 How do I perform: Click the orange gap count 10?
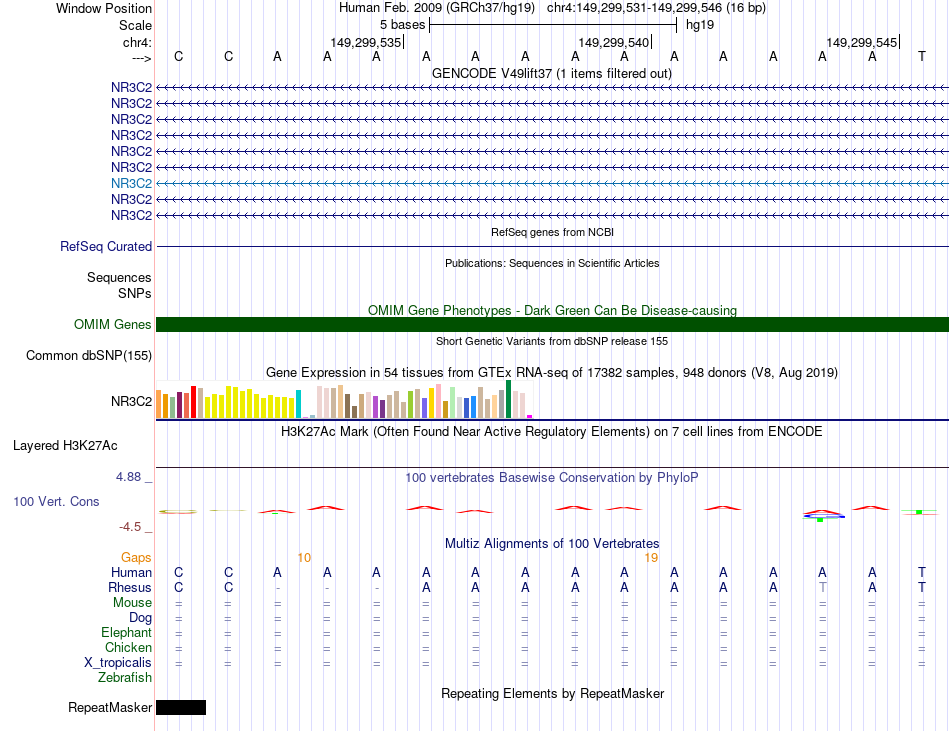tap(304, 557)
